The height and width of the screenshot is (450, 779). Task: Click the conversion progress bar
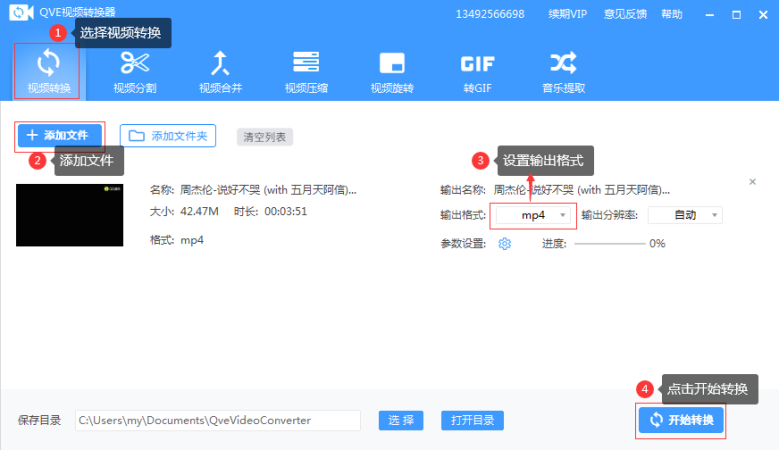pyautogui.click(x=610, y=243)
